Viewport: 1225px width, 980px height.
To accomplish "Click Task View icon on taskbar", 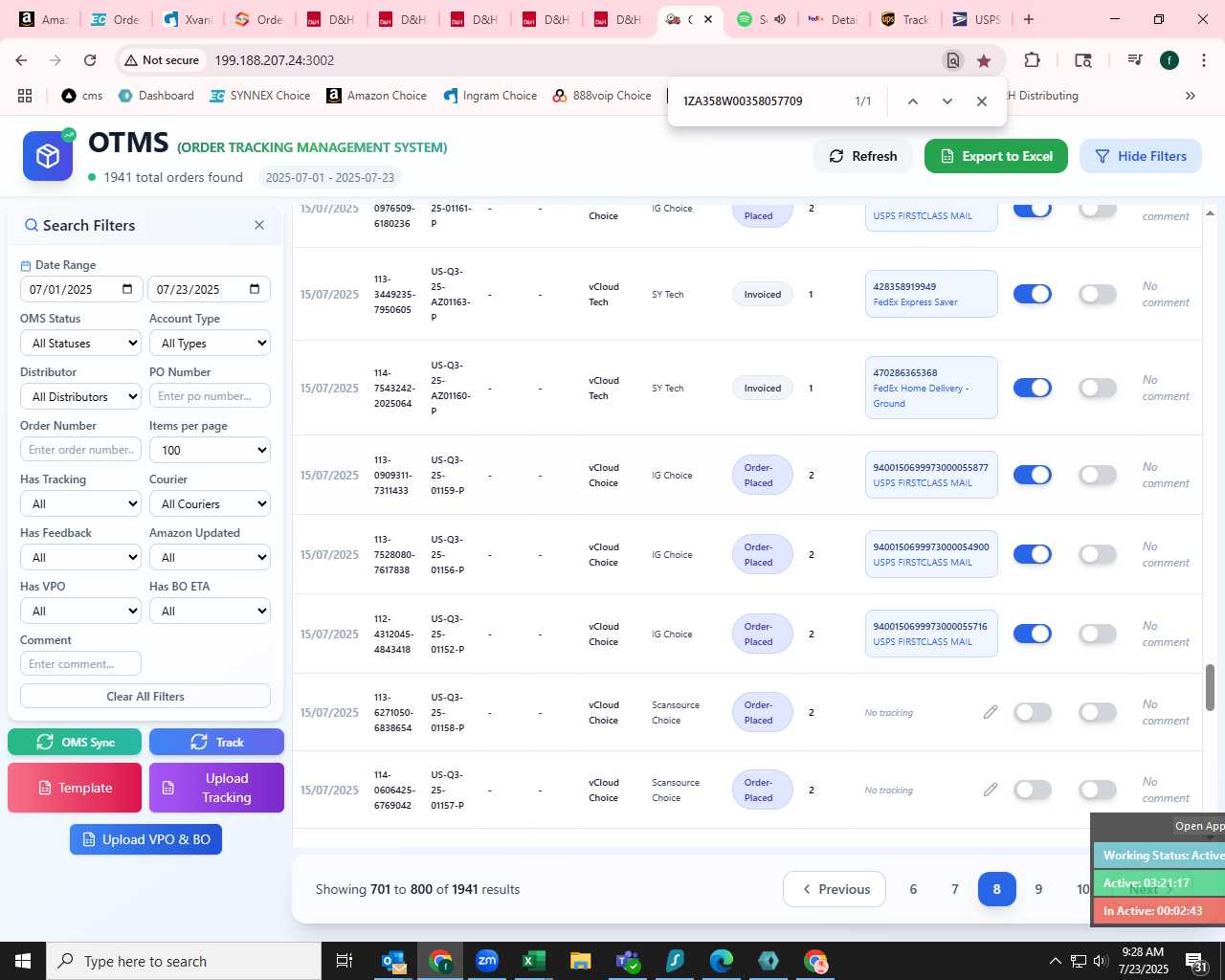I will click(345, 961).
